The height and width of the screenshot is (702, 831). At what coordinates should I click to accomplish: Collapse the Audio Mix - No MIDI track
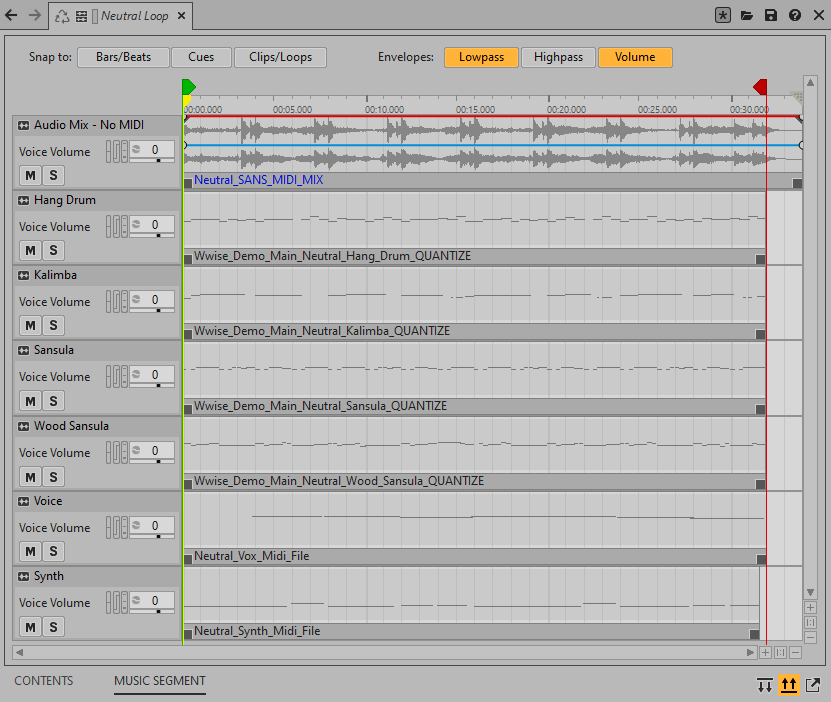tap(24, 126)
